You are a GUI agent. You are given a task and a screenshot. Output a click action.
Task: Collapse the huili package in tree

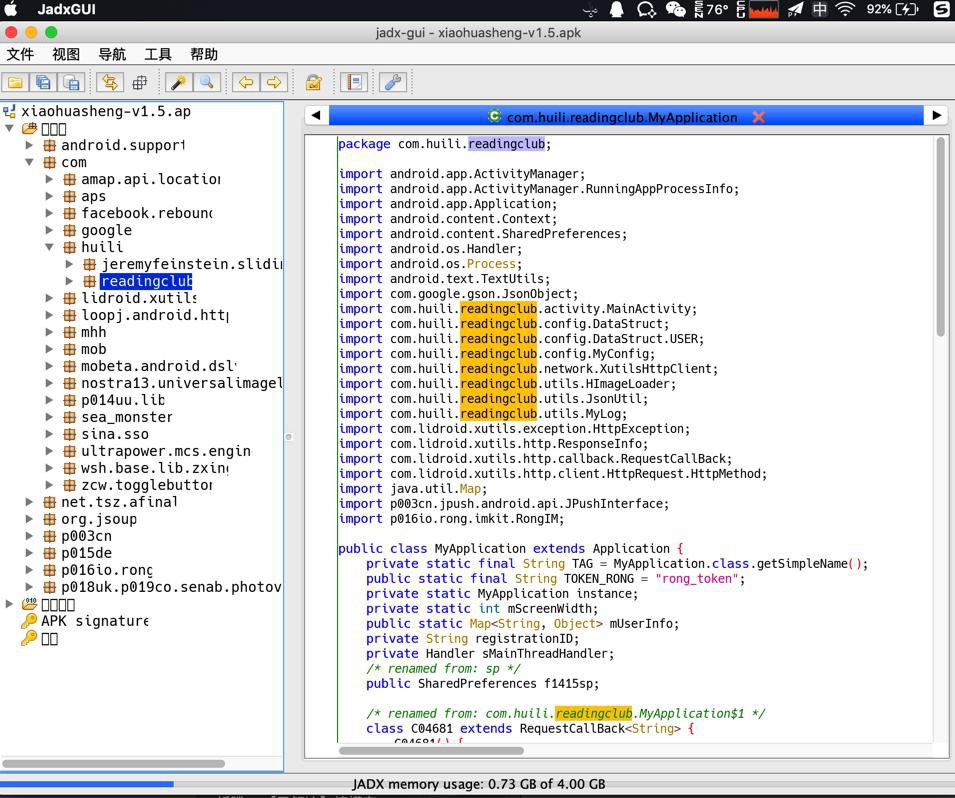tap(49, 247)
